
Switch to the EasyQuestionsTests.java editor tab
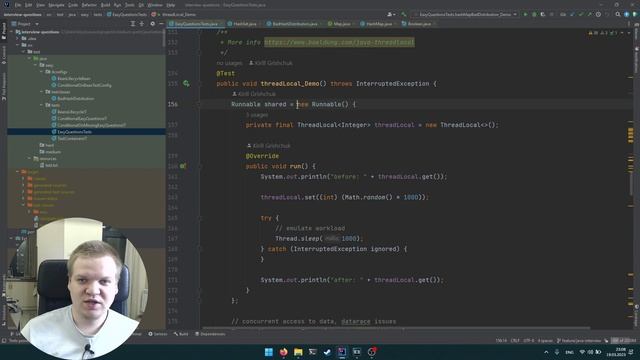click(196, 24)
